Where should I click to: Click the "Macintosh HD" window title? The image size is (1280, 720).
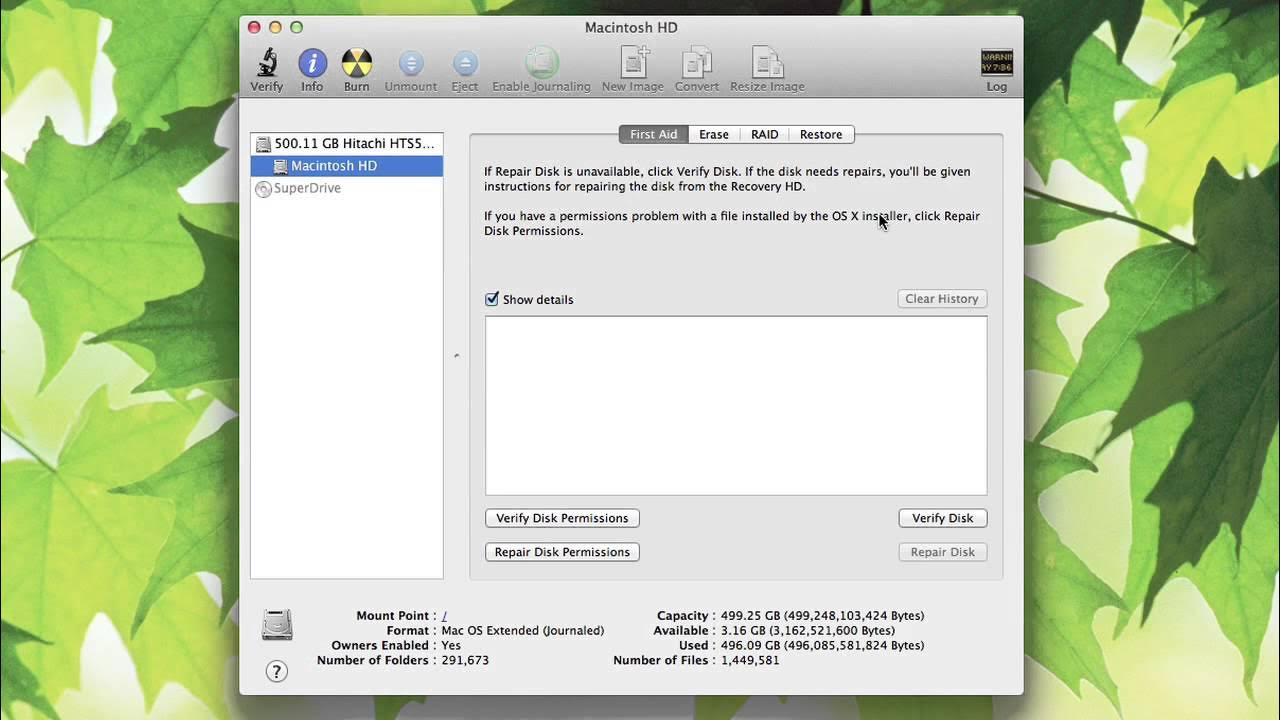click(x=631, y=28)
